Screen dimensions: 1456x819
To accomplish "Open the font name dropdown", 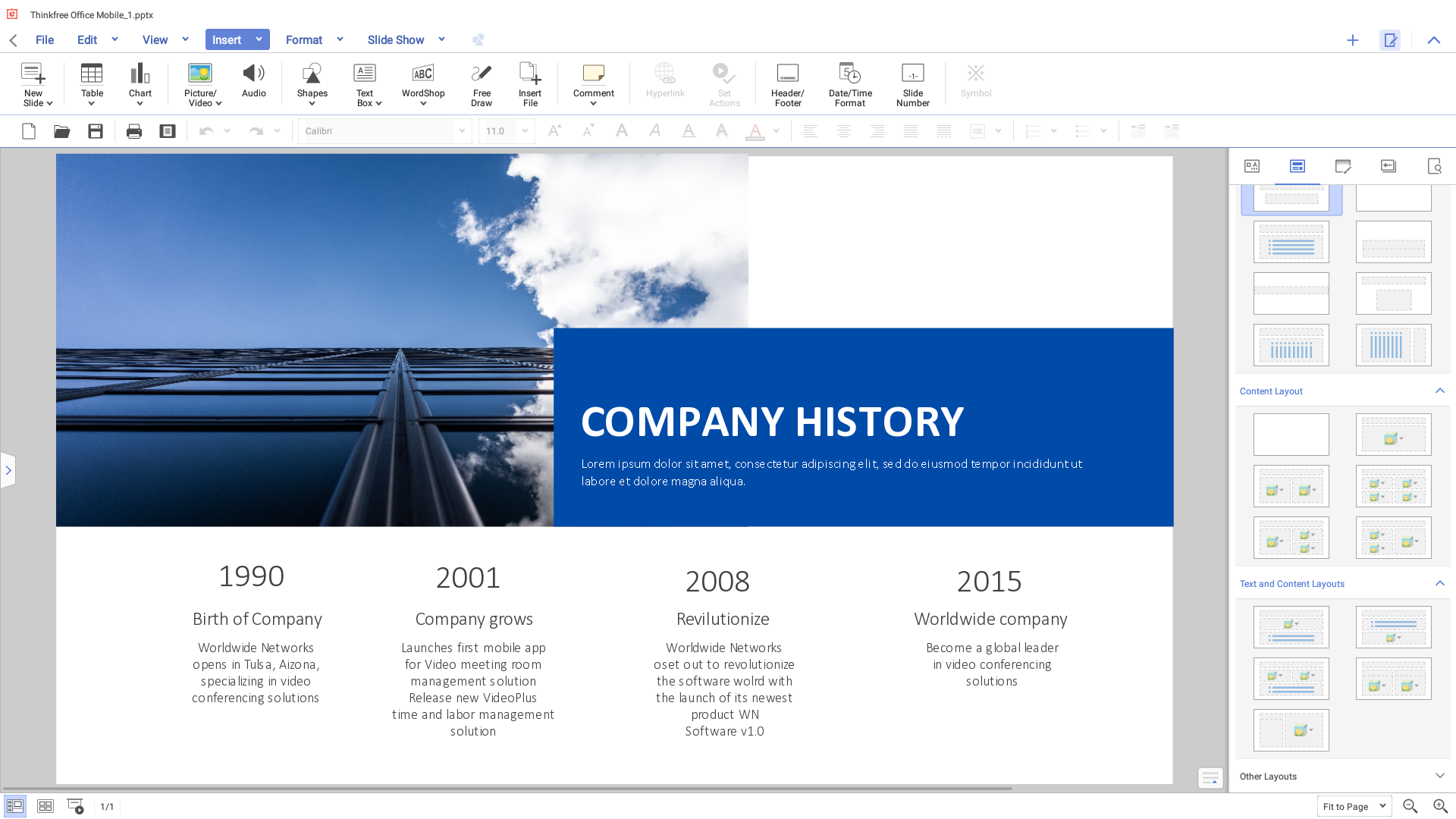I will tap(462, 131).
